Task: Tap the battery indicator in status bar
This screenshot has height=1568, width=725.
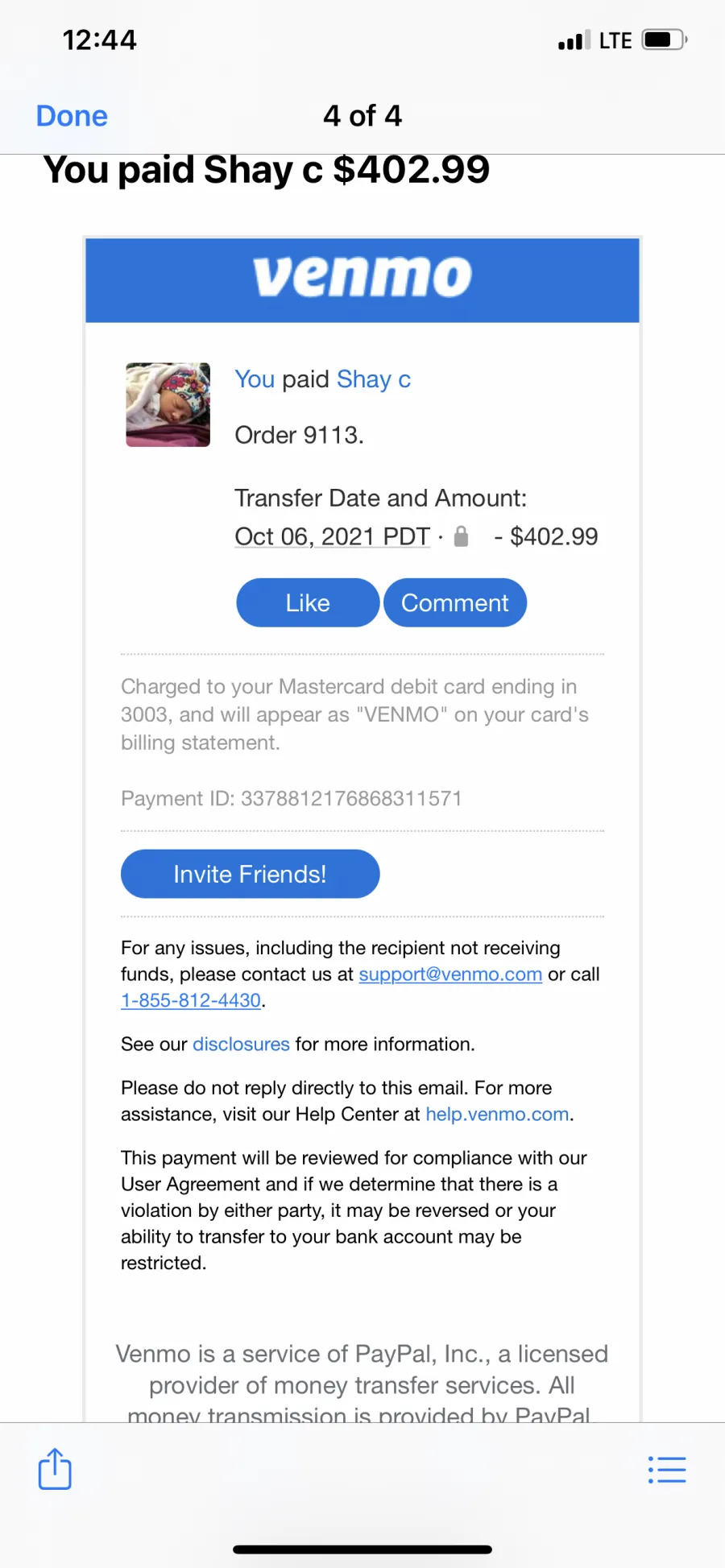Action: [x=664, y=39]
